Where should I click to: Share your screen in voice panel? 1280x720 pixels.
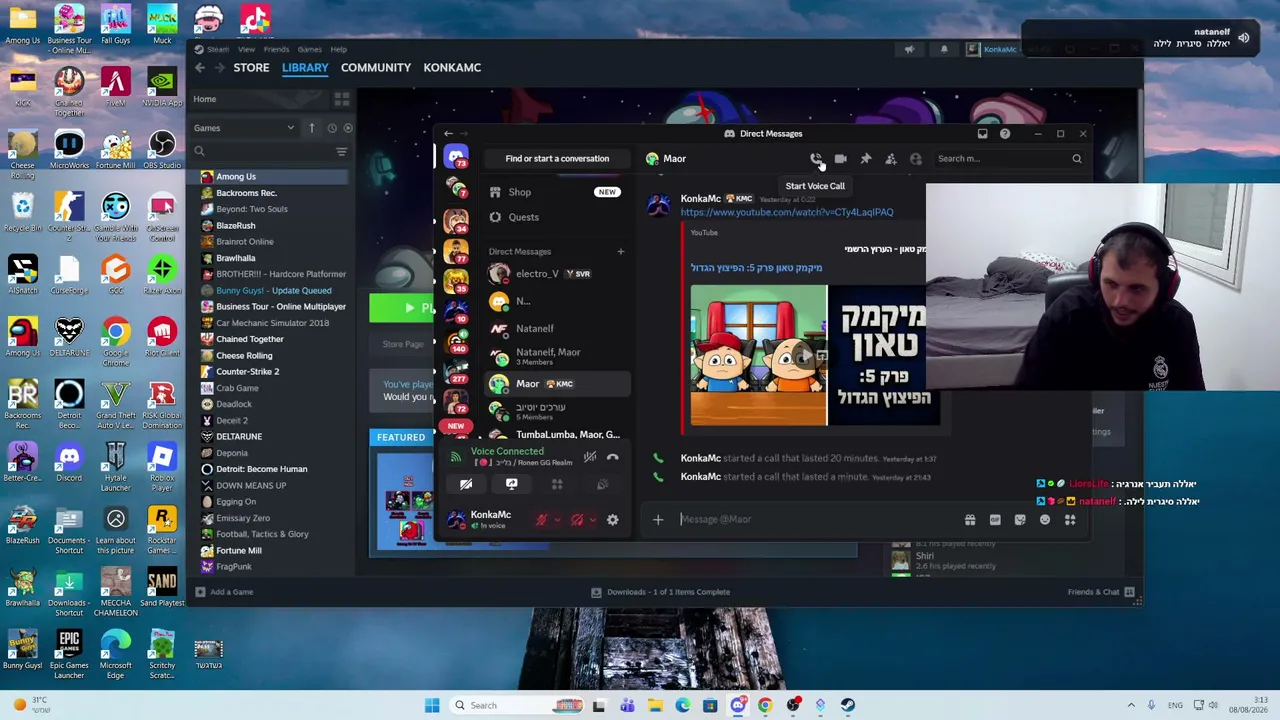[x=512, y=485]
